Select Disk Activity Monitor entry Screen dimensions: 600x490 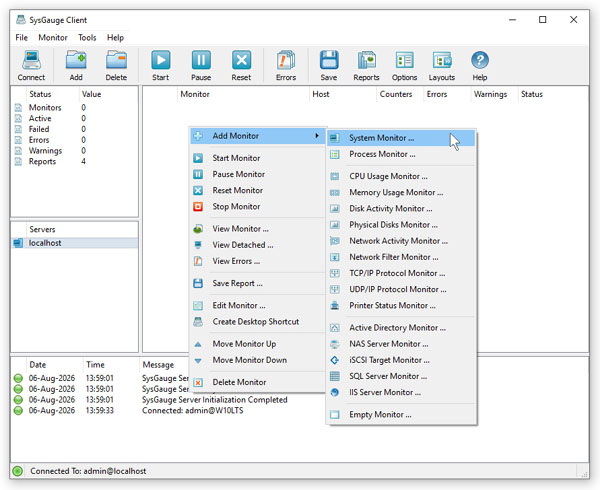pos(401,208)
